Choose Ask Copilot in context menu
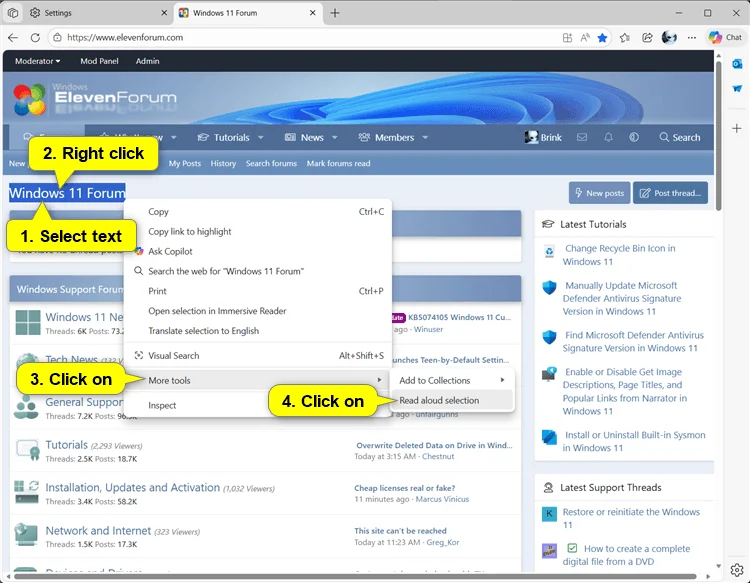The width and height of the screenshot is (750, 583). click(258, 252)
